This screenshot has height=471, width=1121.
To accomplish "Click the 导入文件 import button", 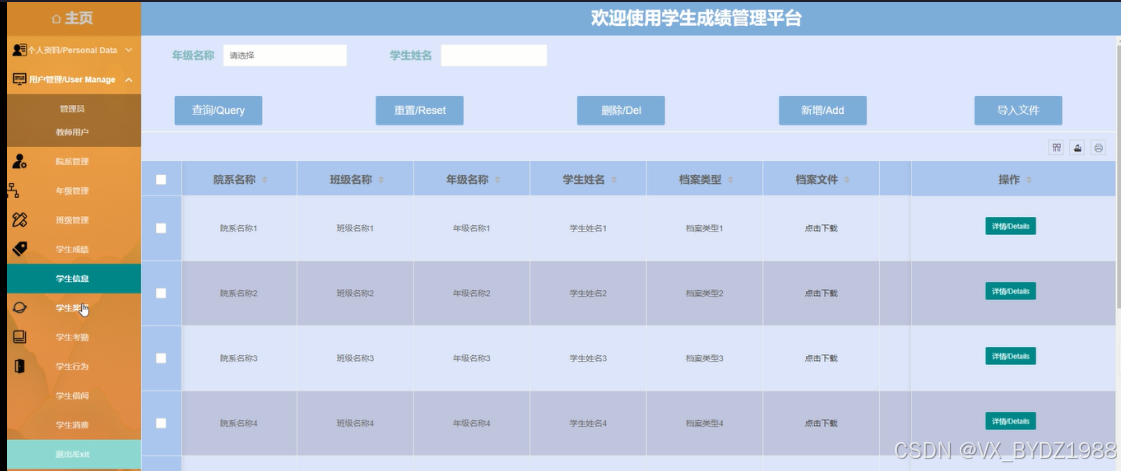I will pyautogui.click(x=1018, y=110).
